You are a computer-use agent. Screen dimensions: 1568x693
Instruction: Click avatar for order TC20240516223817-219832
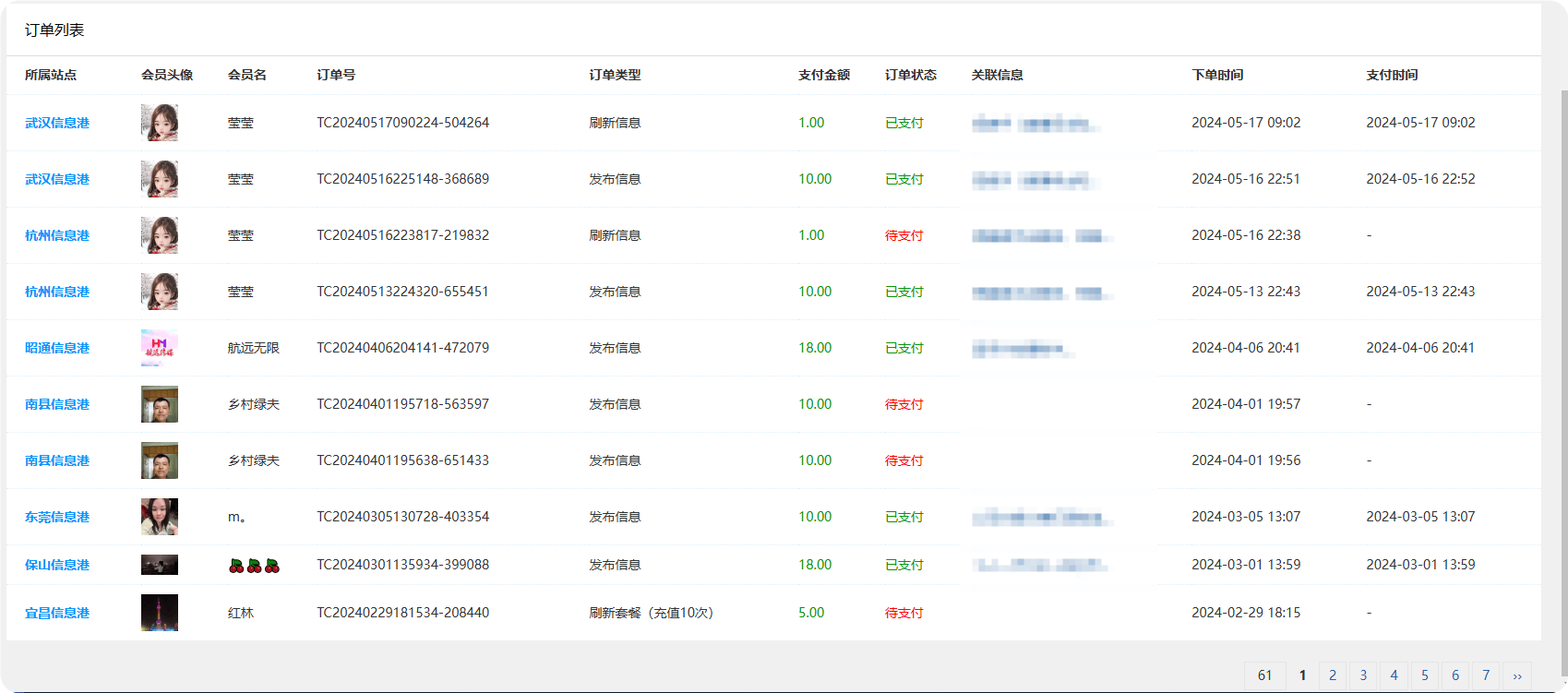tap(160, 235)
